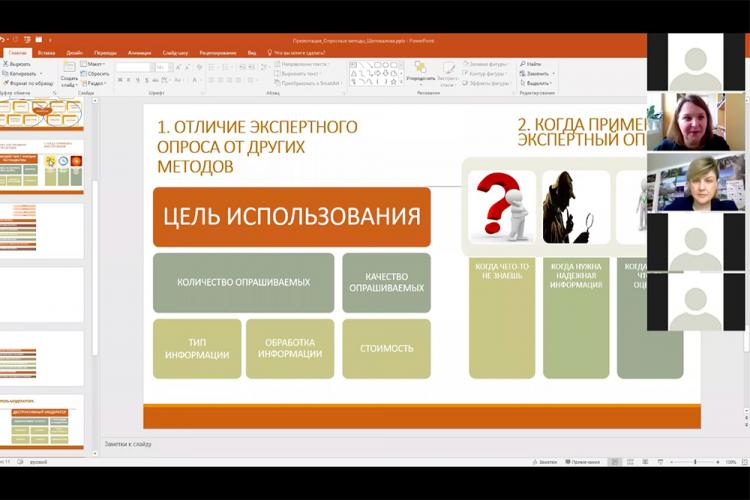Start Slide Show from status bar icon
750x500 pixels.
[660, 462]
